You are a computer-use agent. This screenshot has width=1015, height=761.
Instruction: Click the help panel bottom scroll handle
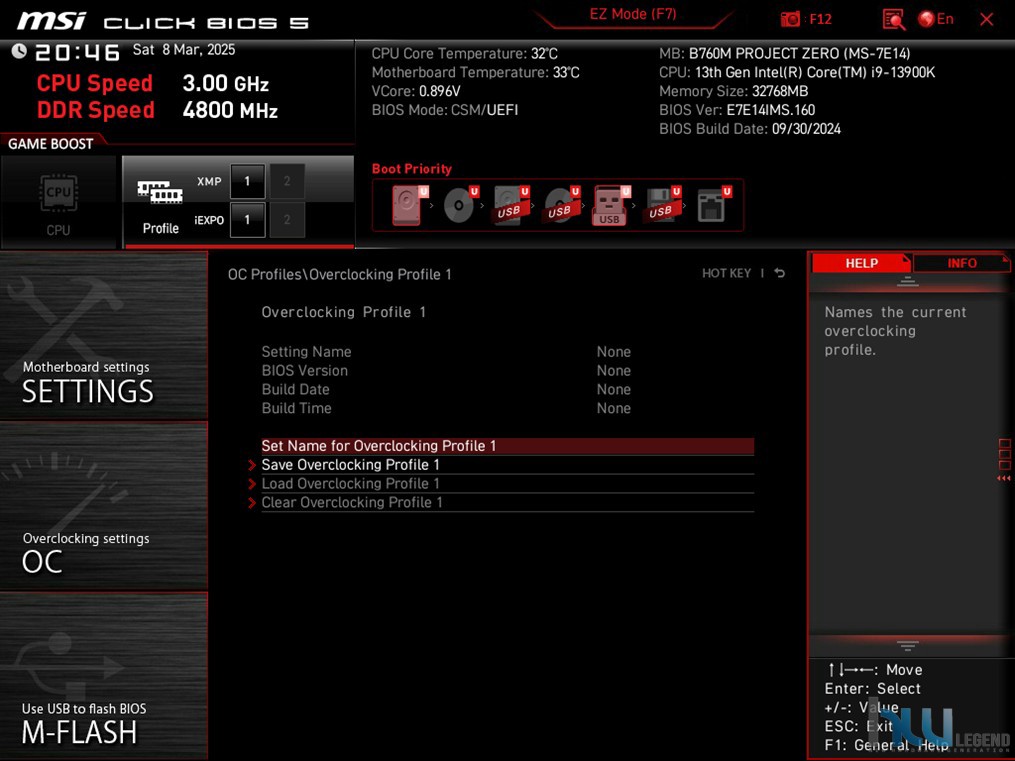coord(908,645)
